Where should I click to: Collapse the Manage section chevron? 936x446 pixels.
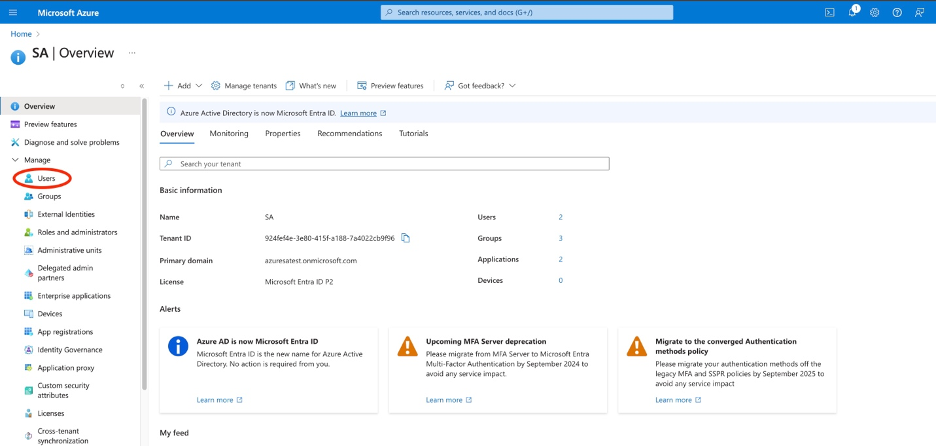pyautogui.click(x=16, y=160)
